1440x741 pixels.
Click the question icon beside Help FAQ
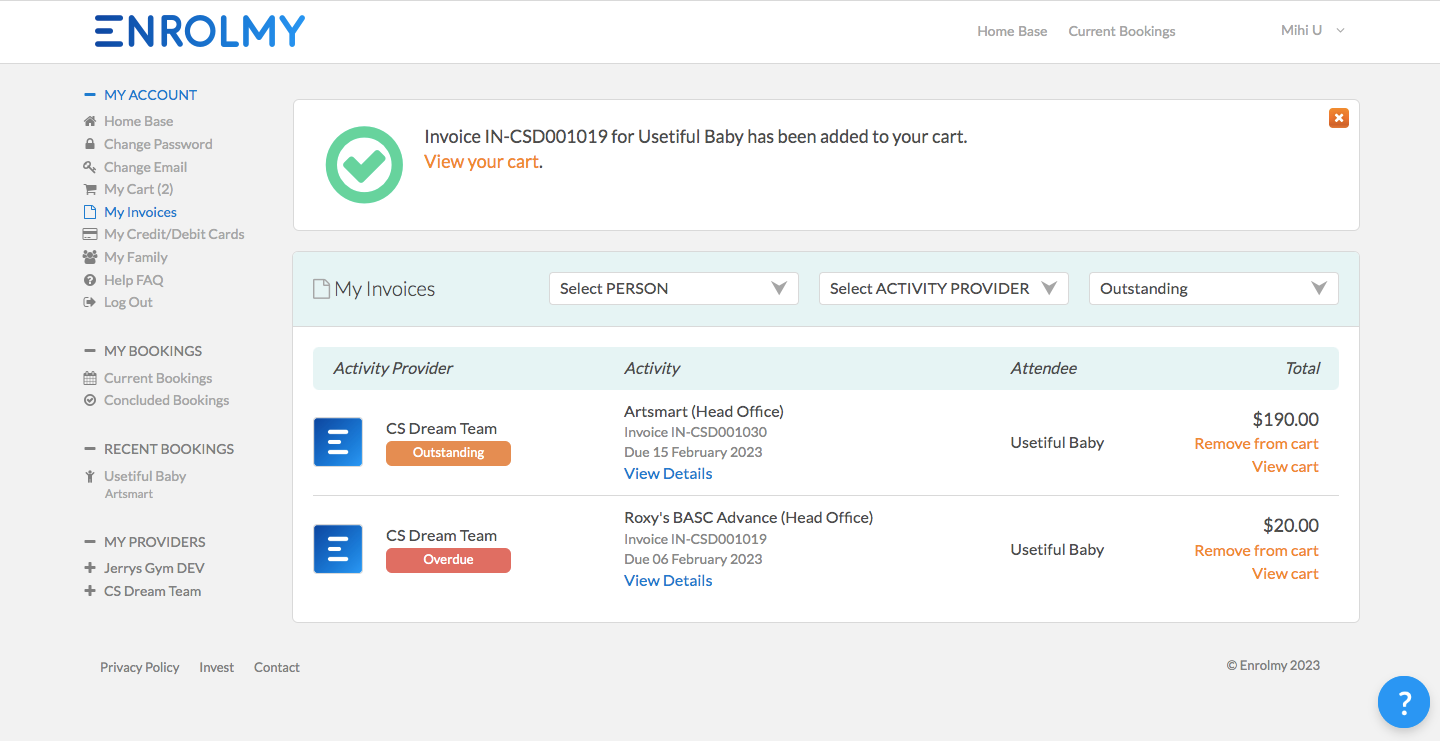pyautogui.click(x=90, y=280)
